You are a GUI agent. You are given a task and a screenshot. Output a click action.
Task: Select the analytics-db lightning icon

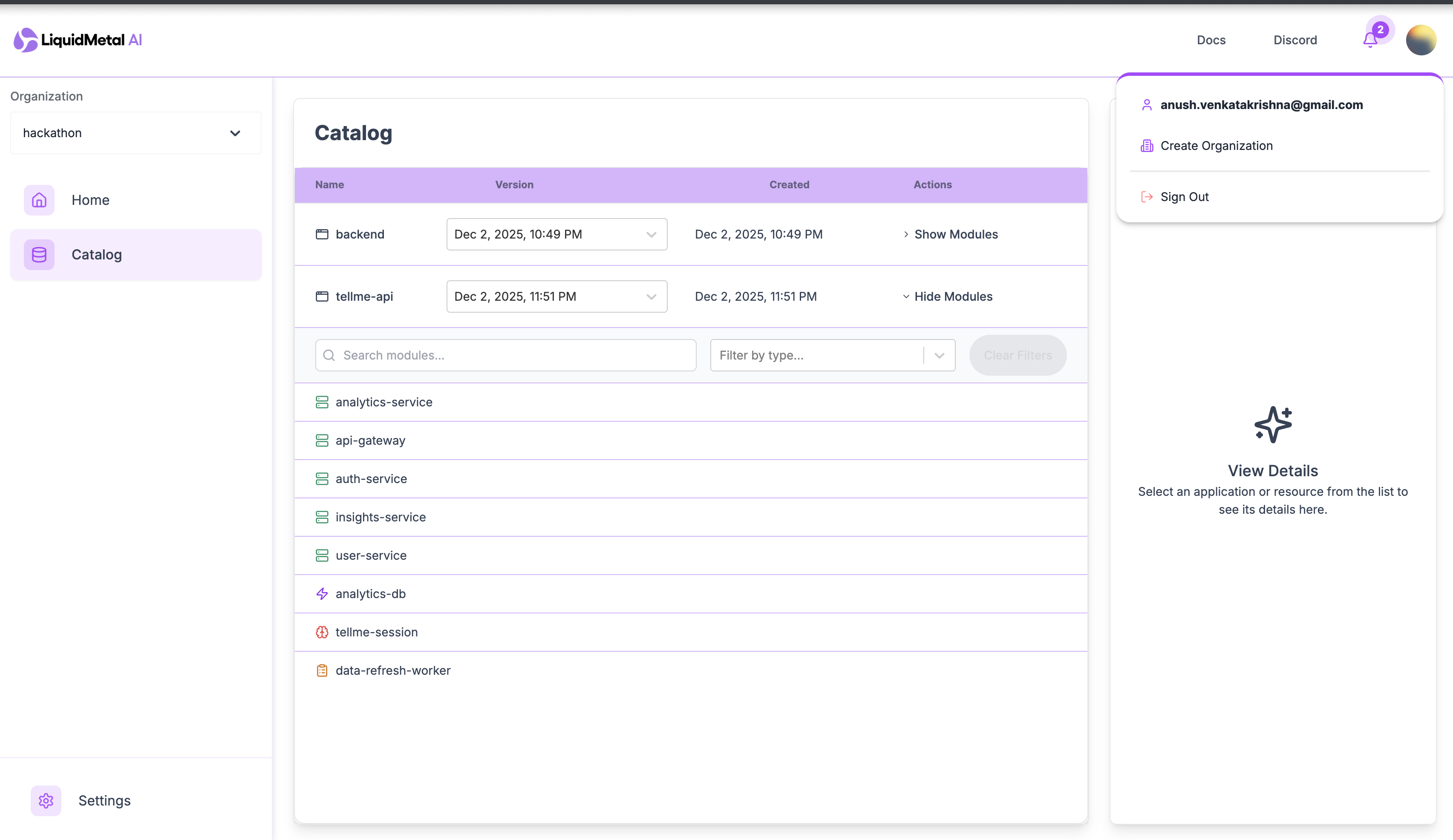(322, 594)
